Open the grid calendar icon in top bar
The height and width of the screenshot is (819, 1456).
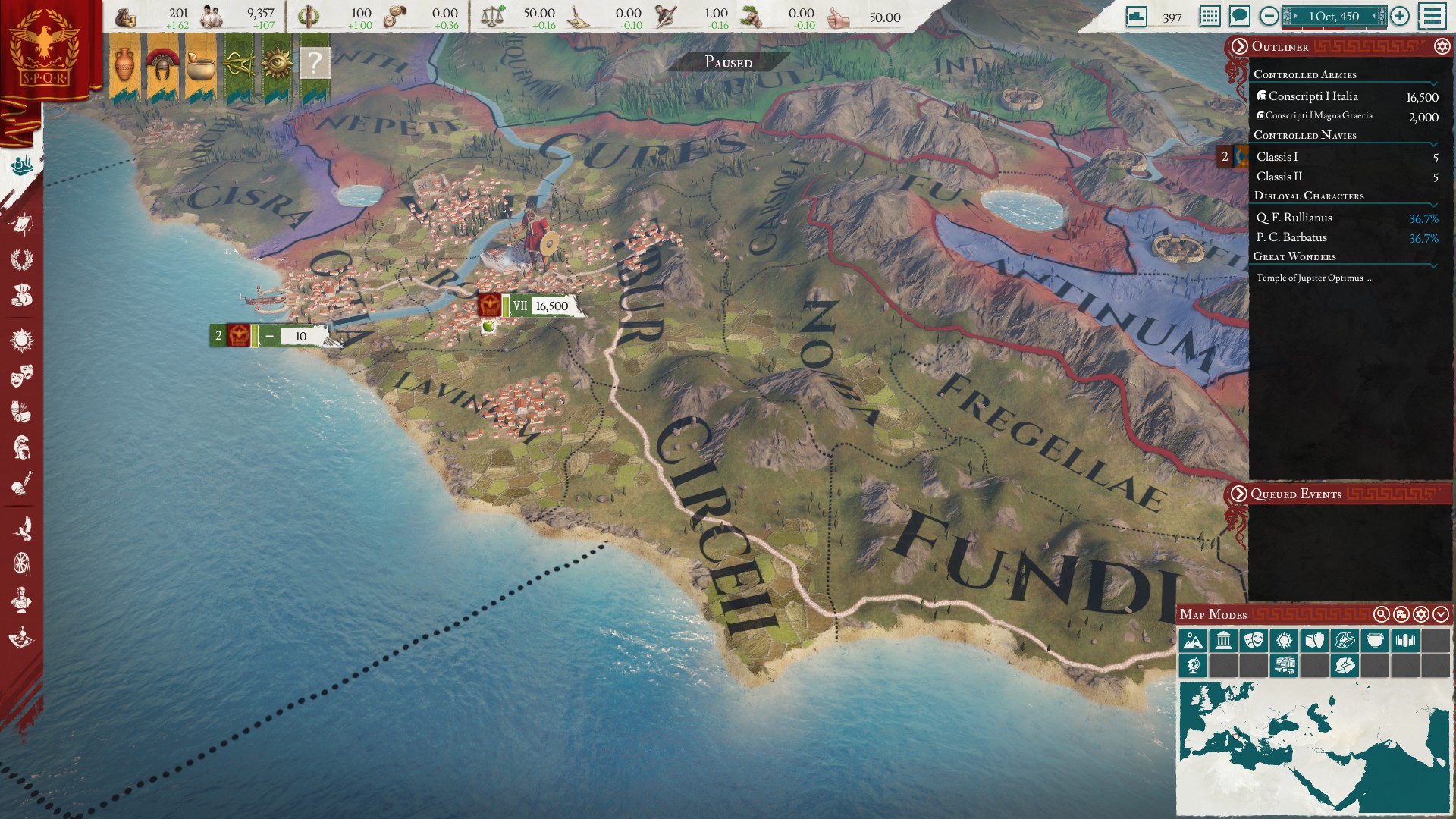pyautogui.click(x=1210, y=16)
